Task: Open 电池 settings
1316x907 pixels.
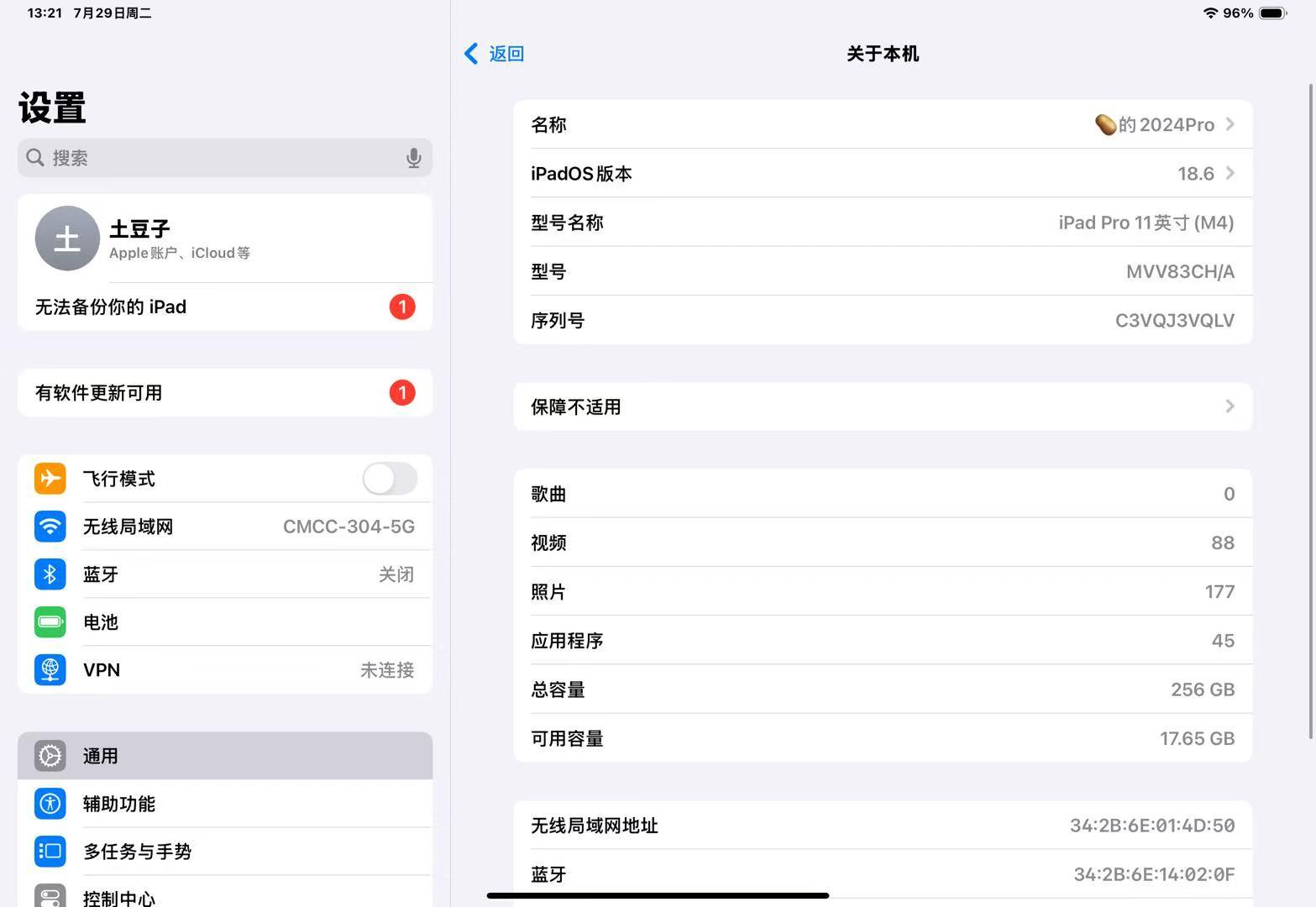Action: 225,622
